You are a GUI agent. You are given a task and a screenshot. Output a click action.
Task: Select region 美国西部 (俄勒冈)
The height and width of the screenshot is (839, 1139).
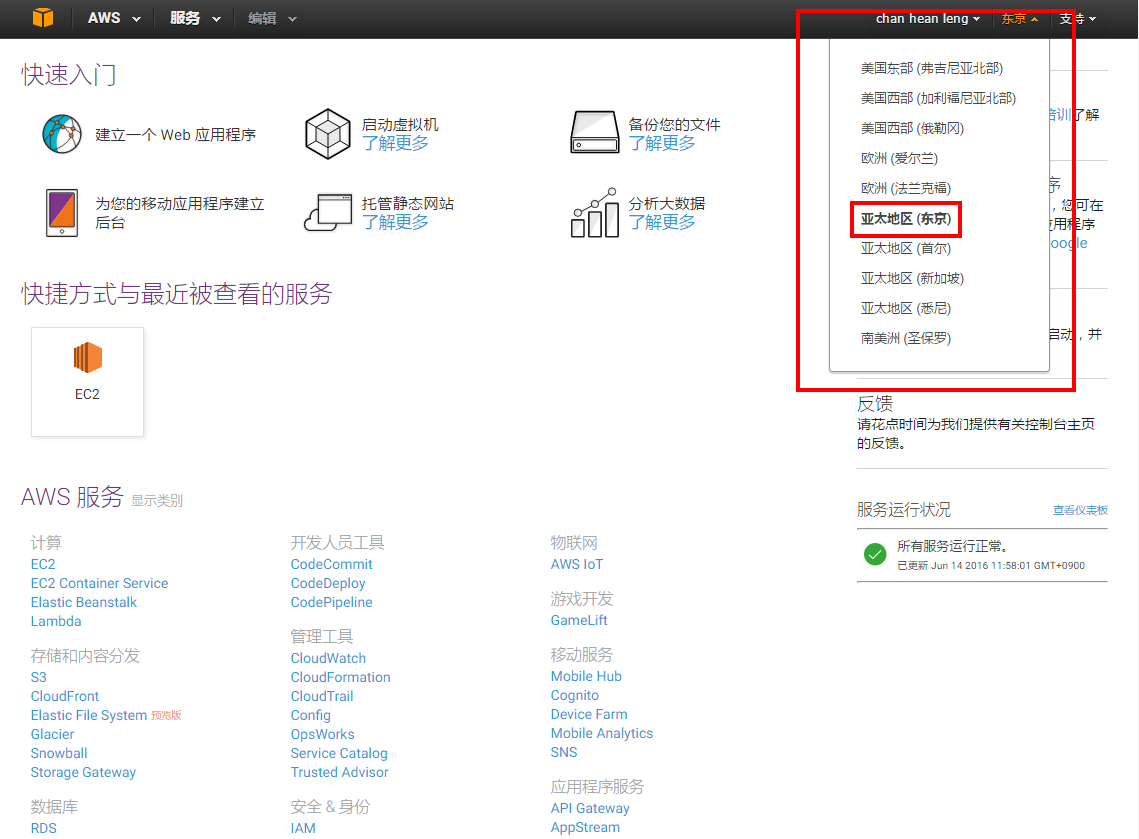(x=912, y=128)
